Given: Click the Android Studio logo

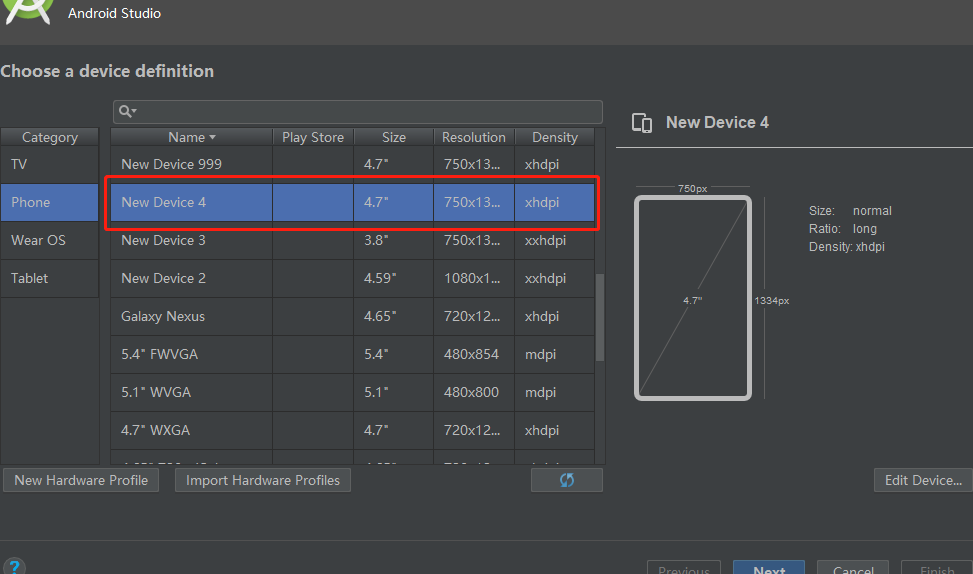Looking at the screenshot, I should 27,11.
